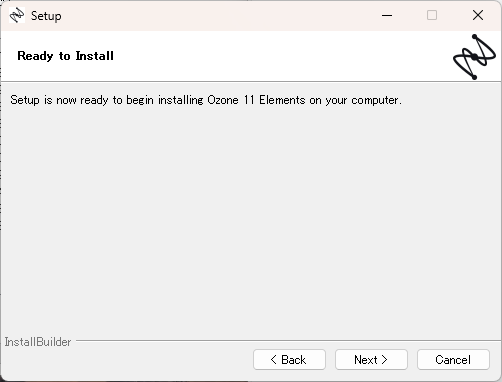The image size is (502, 382).
Task: Click the "Ready to Install" heading
Action: coord(65,56)
